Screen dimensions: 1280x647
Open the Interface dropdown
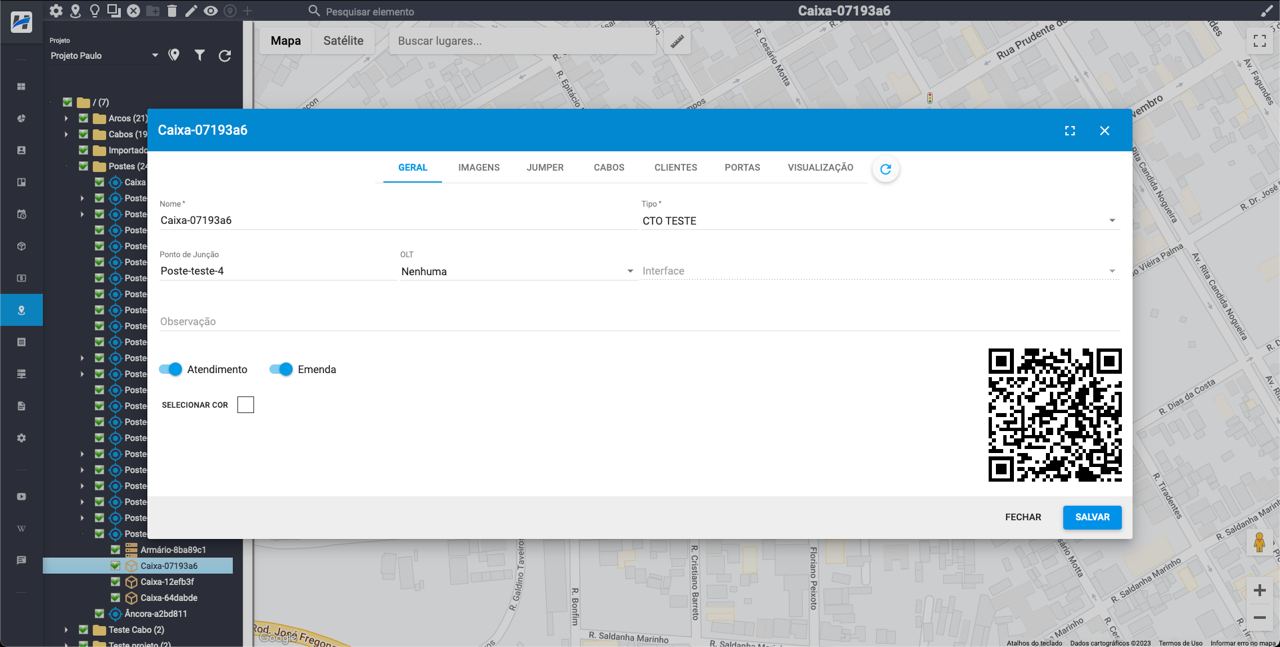(x=880, y=271)
